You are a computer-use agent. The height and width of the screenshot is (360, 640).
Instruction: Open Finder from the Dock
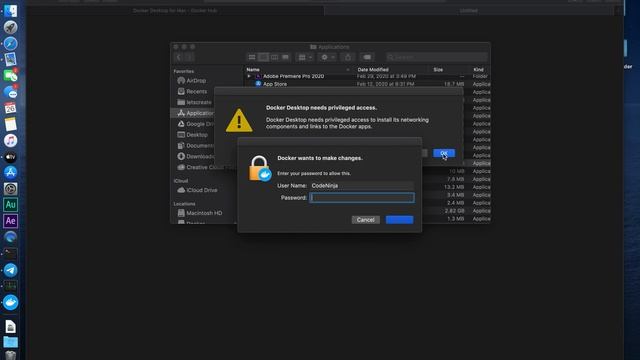pos(10,11)
